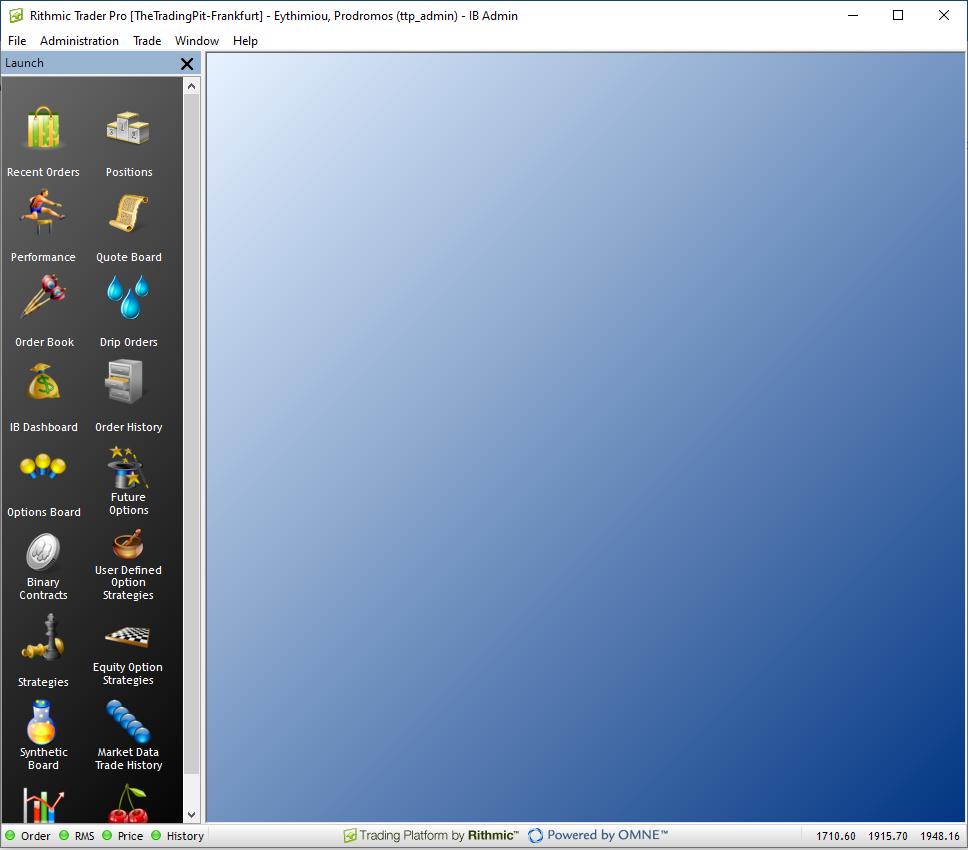Click the Launch panel title
The height and width of the screenshot is (850, 968).
tap(25, 63)
